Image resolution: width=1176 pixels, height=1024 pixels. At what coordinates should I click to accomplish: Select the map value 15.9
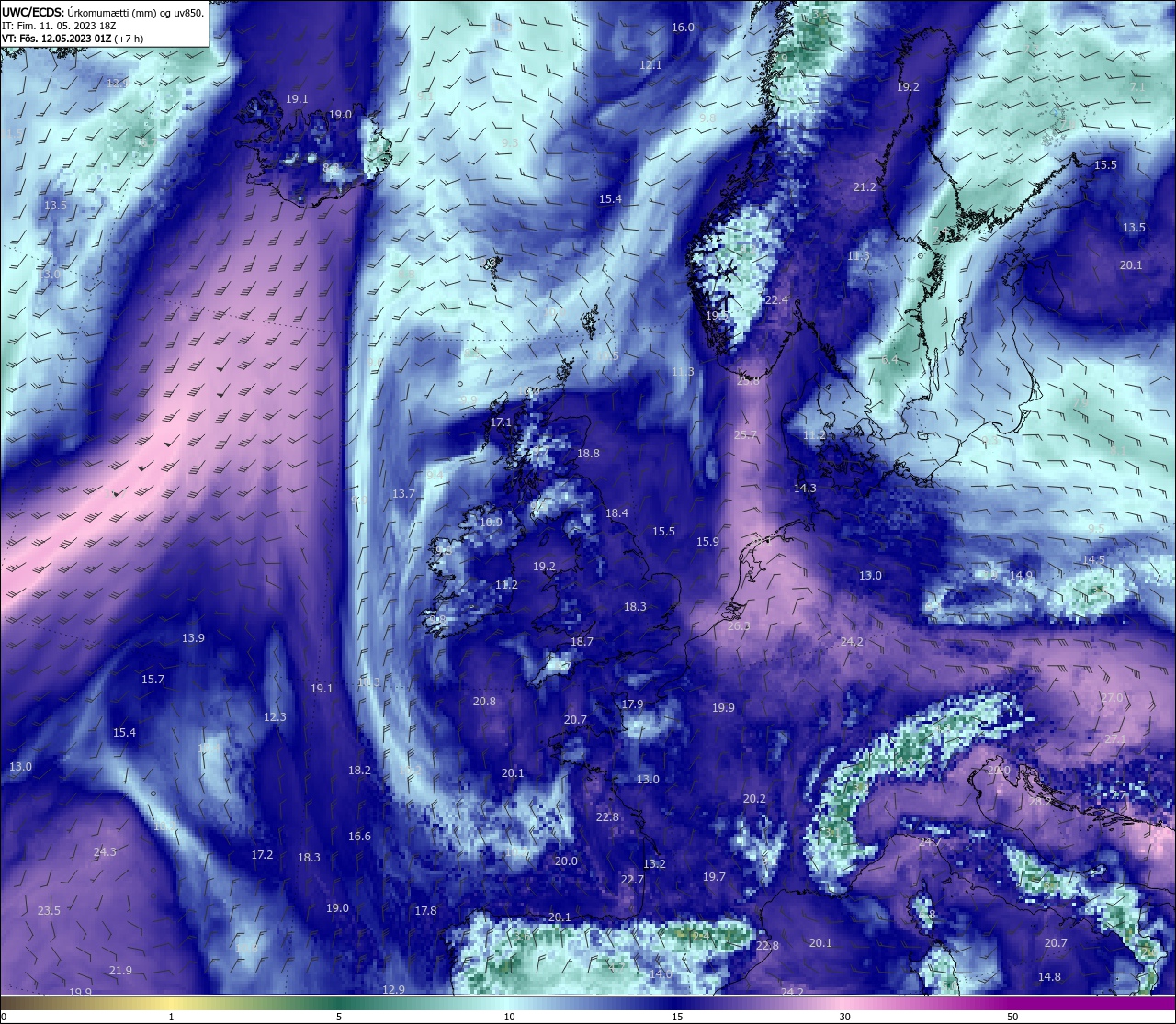pos(707,542)
